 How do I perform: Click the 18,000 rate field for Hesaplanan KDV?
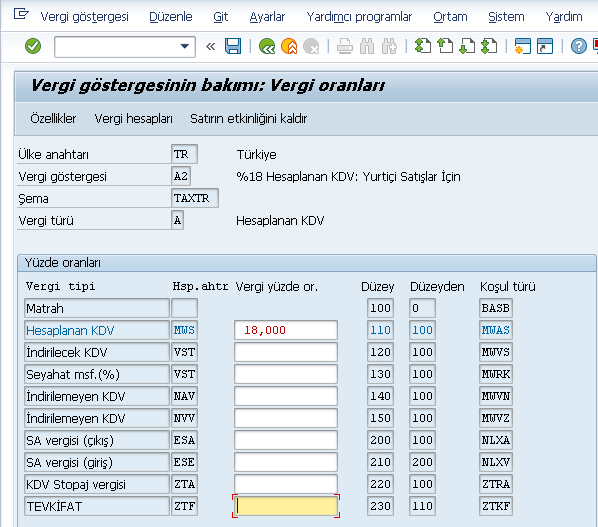click(x=286, y=330)
